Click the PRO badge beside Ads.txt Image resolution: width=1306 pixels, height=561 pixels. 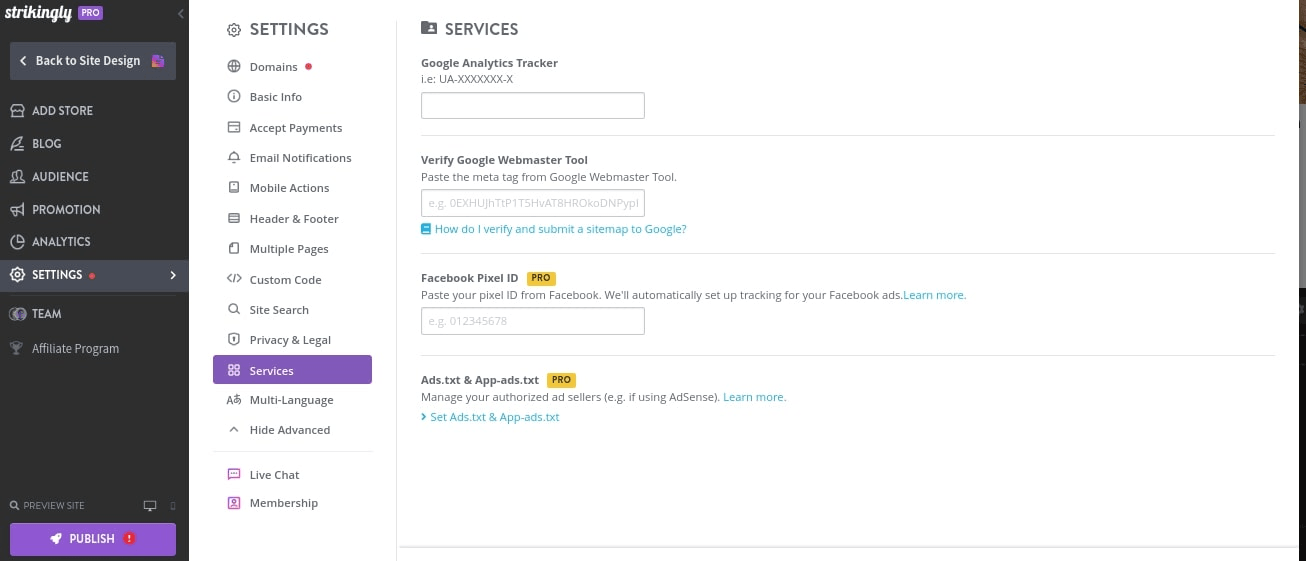pos(562,380)
